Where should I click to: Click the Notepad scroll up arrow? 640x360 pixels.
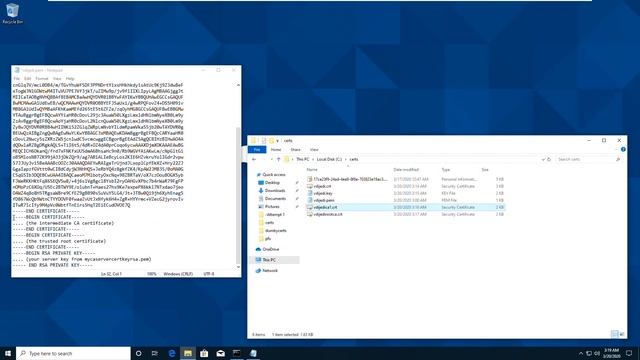[238, 85]
